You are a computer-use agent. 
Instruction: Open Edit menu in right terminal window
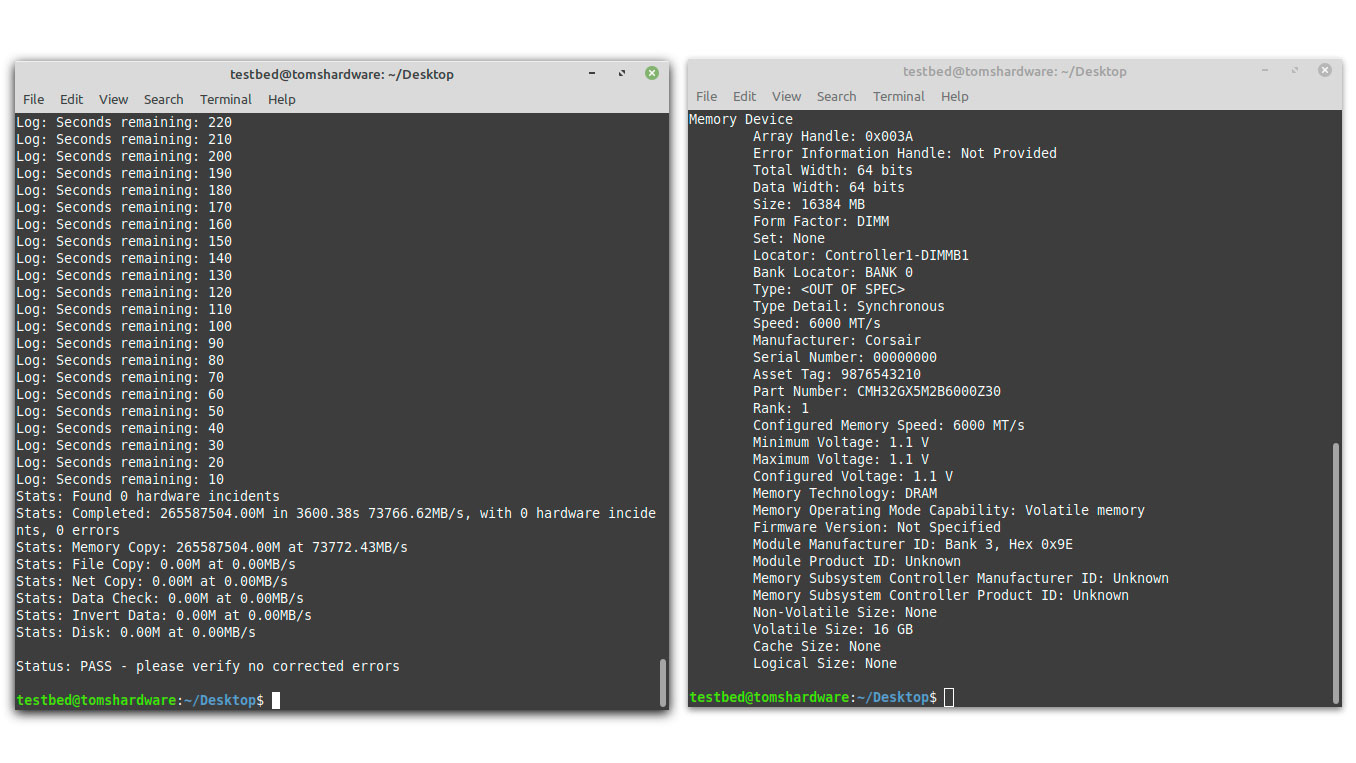(744, 96)
